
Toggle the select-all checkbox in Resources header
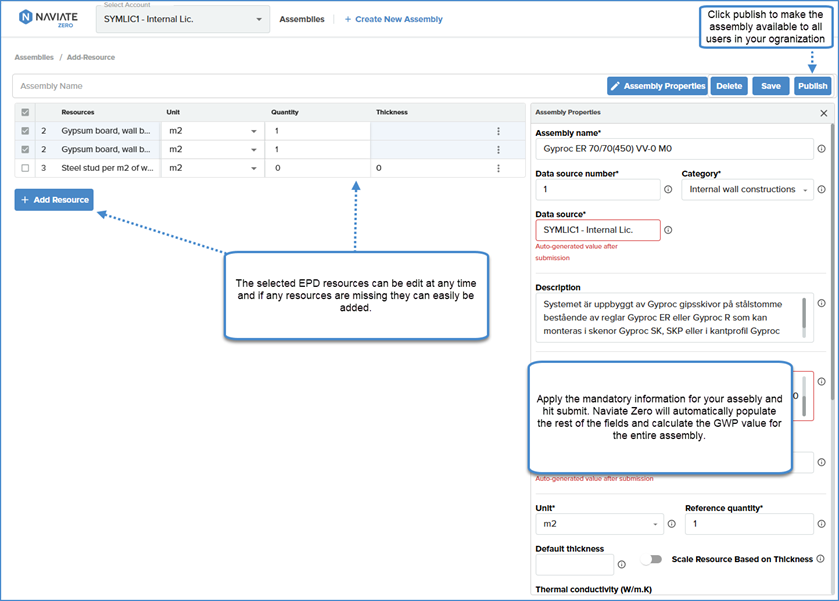(25, 112)
